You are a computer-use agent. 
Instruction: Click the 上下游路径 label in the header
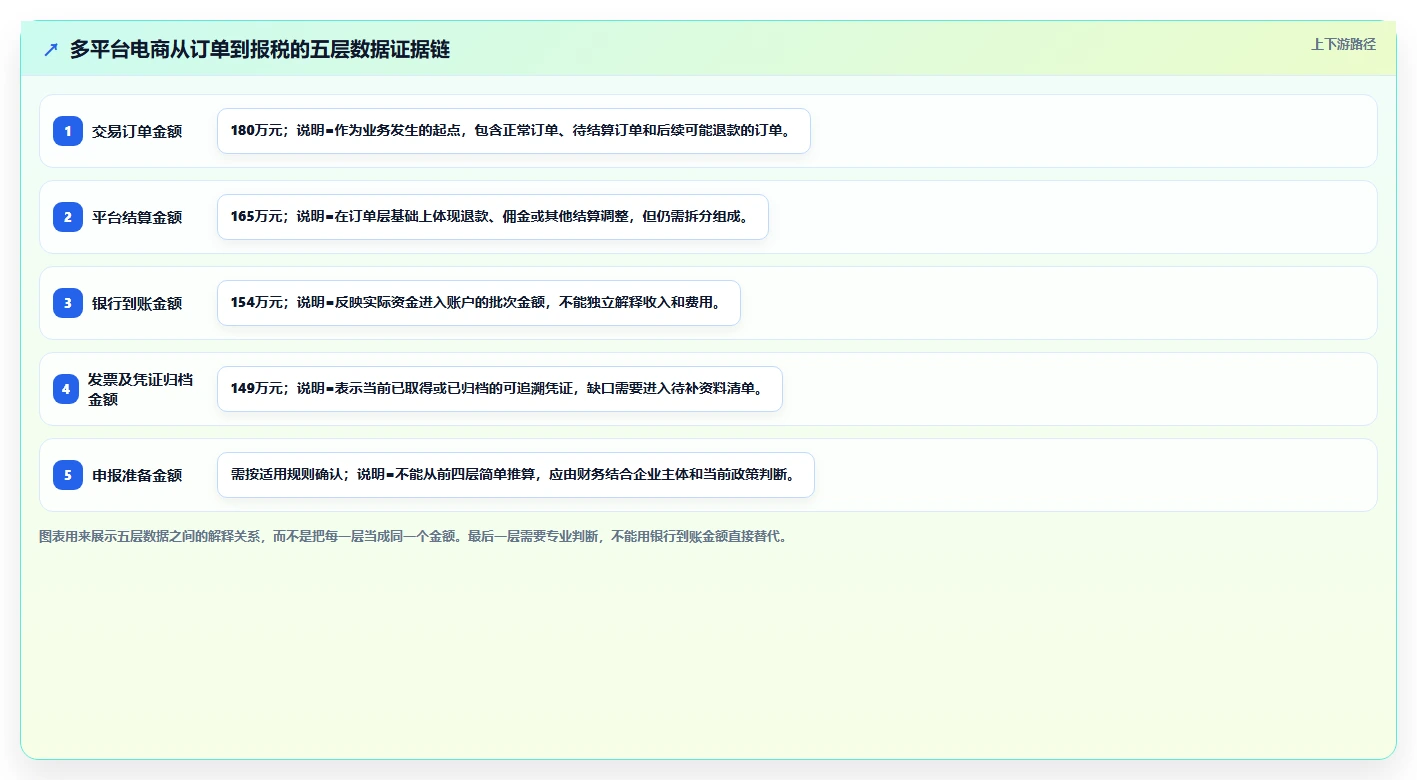pos(1343,44)
